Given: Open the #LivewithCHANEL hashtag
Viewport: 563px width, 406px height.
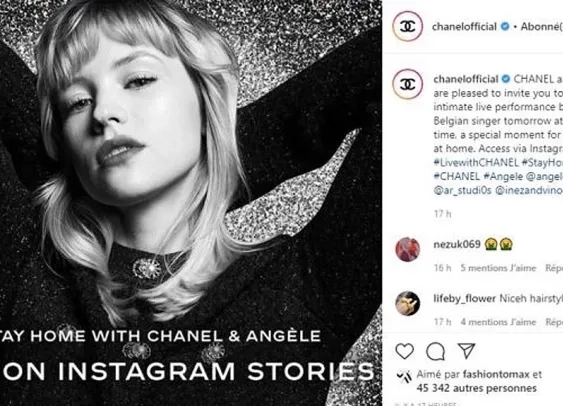Looking at the screenshot, I should pos(476,163).
